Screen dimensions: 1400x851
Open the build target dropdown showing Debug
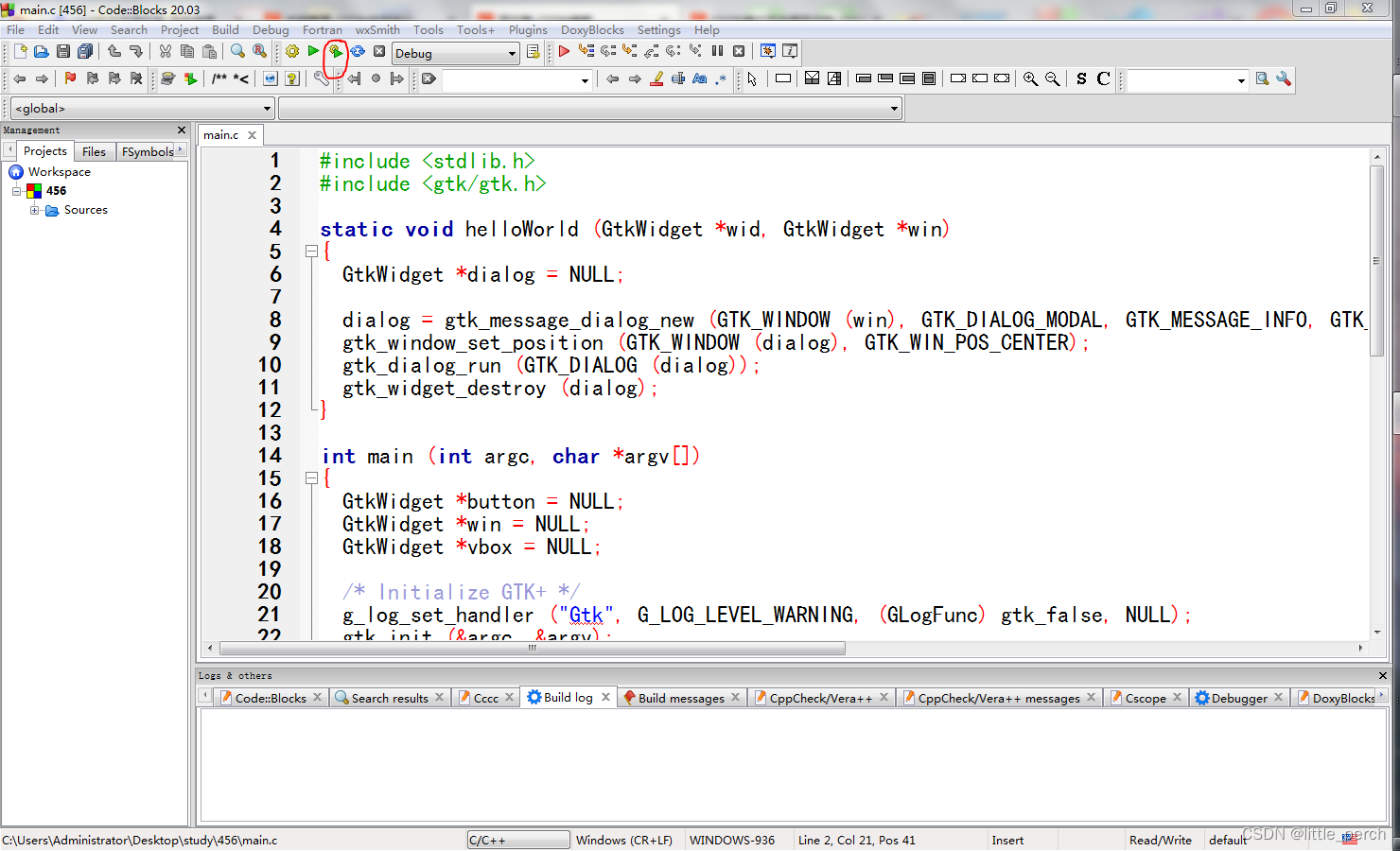pos(456,53)
